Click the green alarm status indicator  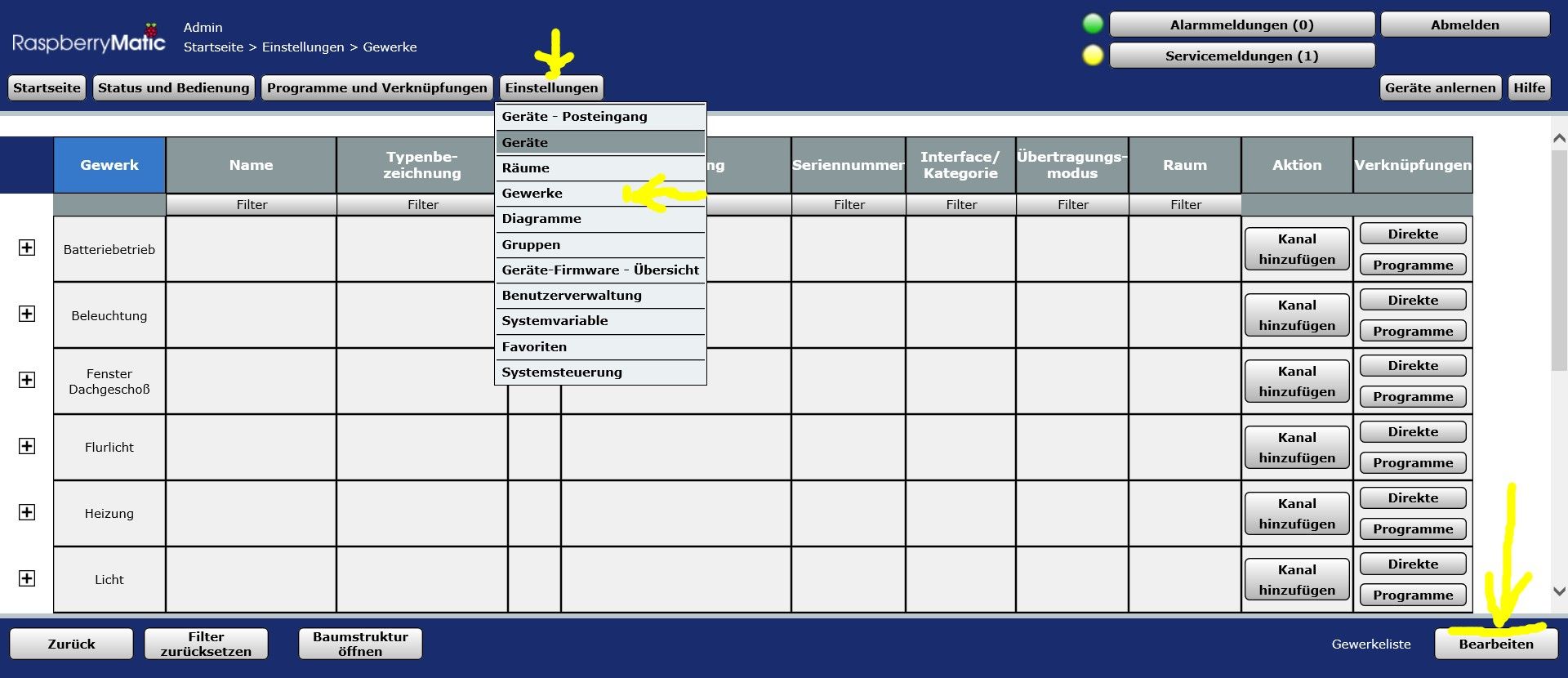tap(1093, 25)
